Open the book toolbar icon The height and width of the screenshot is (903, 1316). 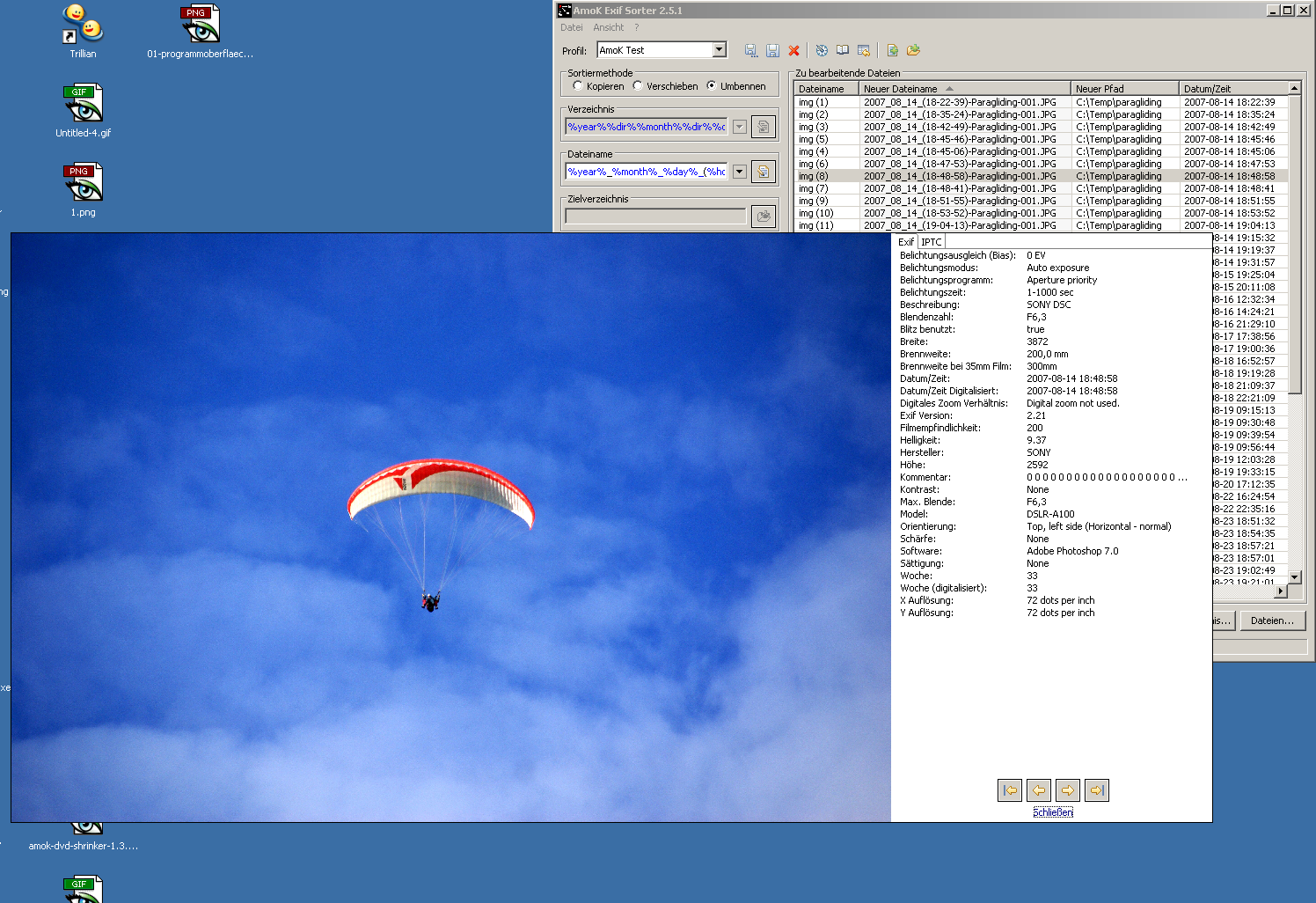(x=844, y=50)
